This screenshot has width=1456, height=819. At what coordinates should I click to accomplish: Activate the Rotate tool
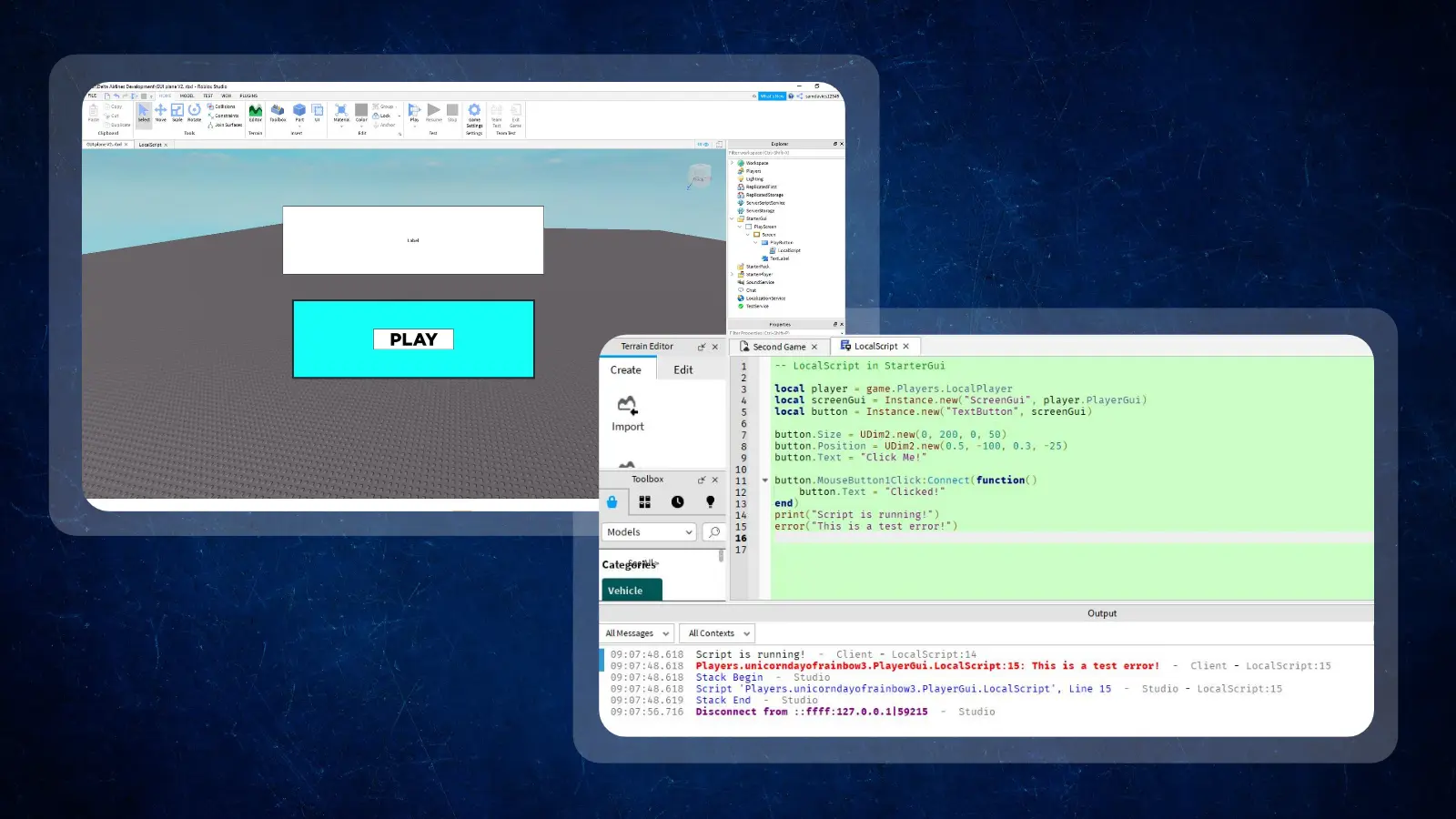[194, 113]
